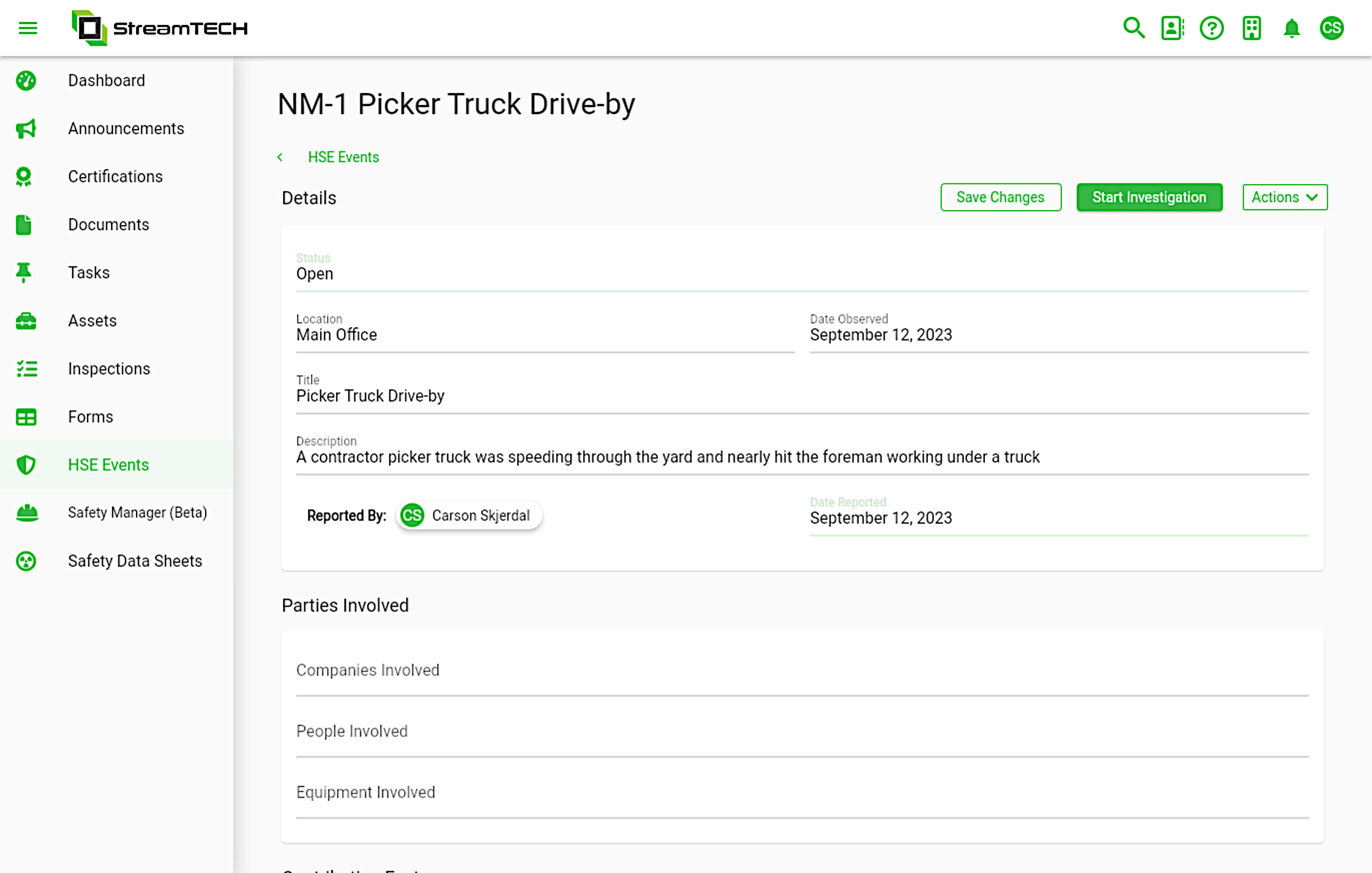Screen dimensions: 1372x873
Task: Click the Companies Involved input field
Action: (x=800, y=670)
